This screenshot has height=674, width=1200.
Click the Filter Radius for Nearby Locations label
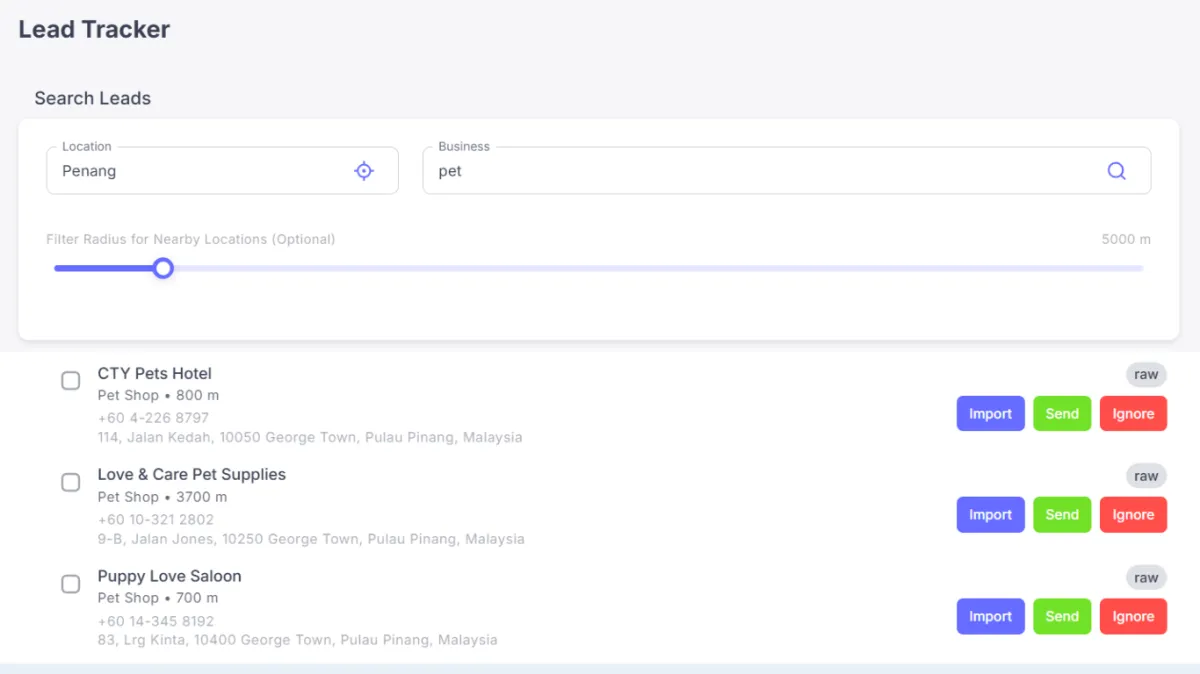click(191, 240)
